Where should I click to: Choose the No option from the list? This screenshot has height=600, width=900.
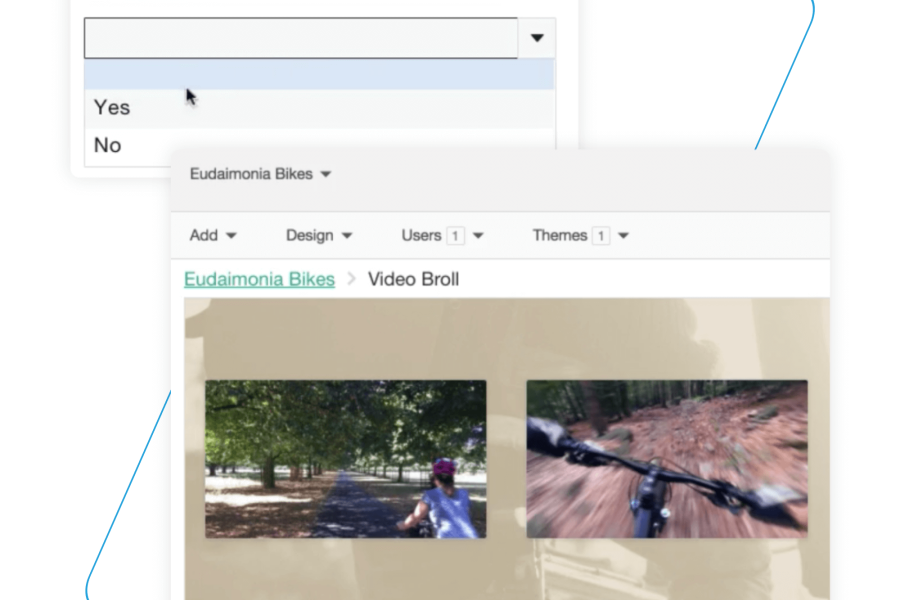pos(108,145)
